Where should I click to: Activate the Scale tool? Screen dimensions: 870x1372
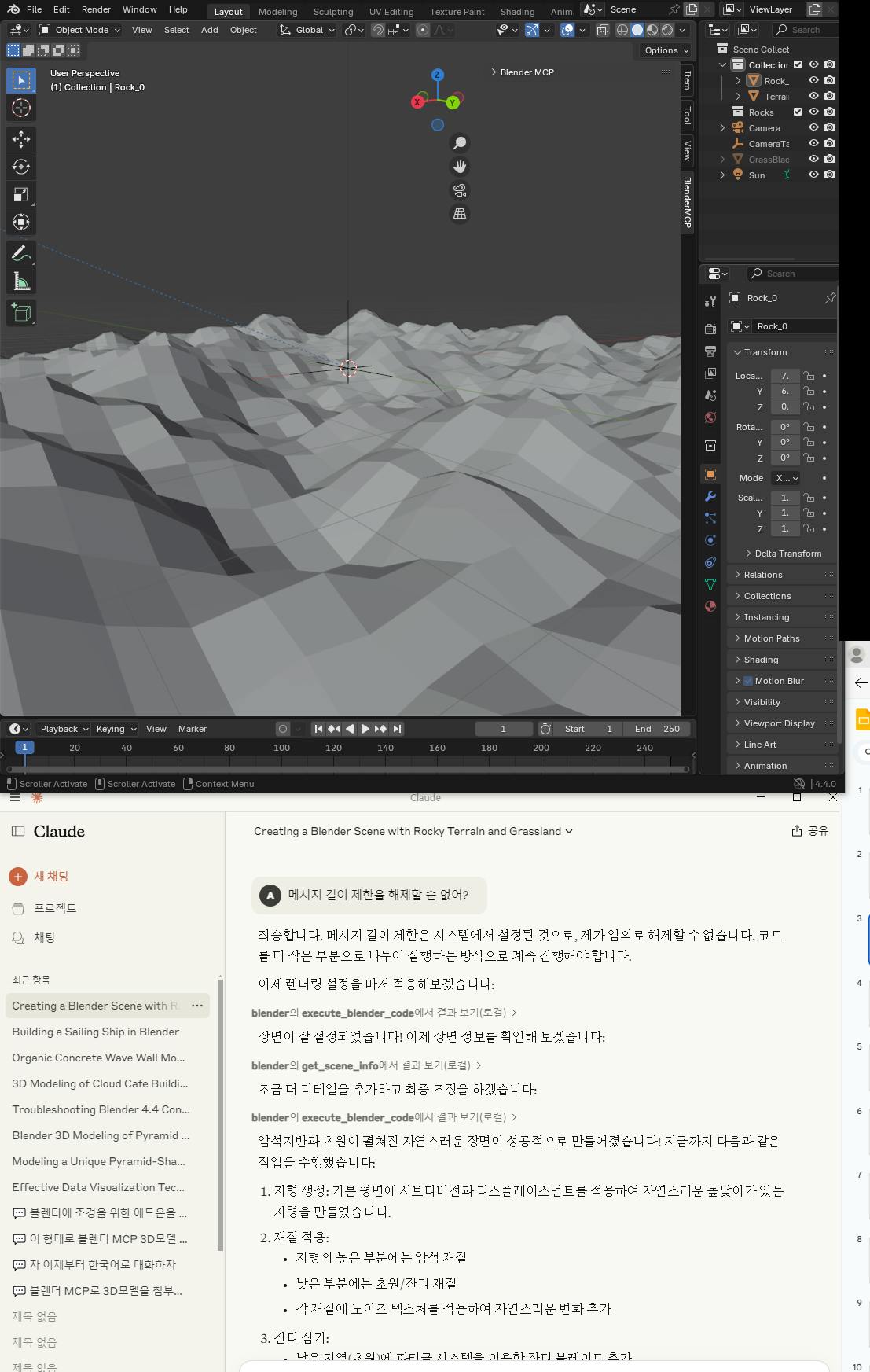pyautogui.click(x=21, y=194)
